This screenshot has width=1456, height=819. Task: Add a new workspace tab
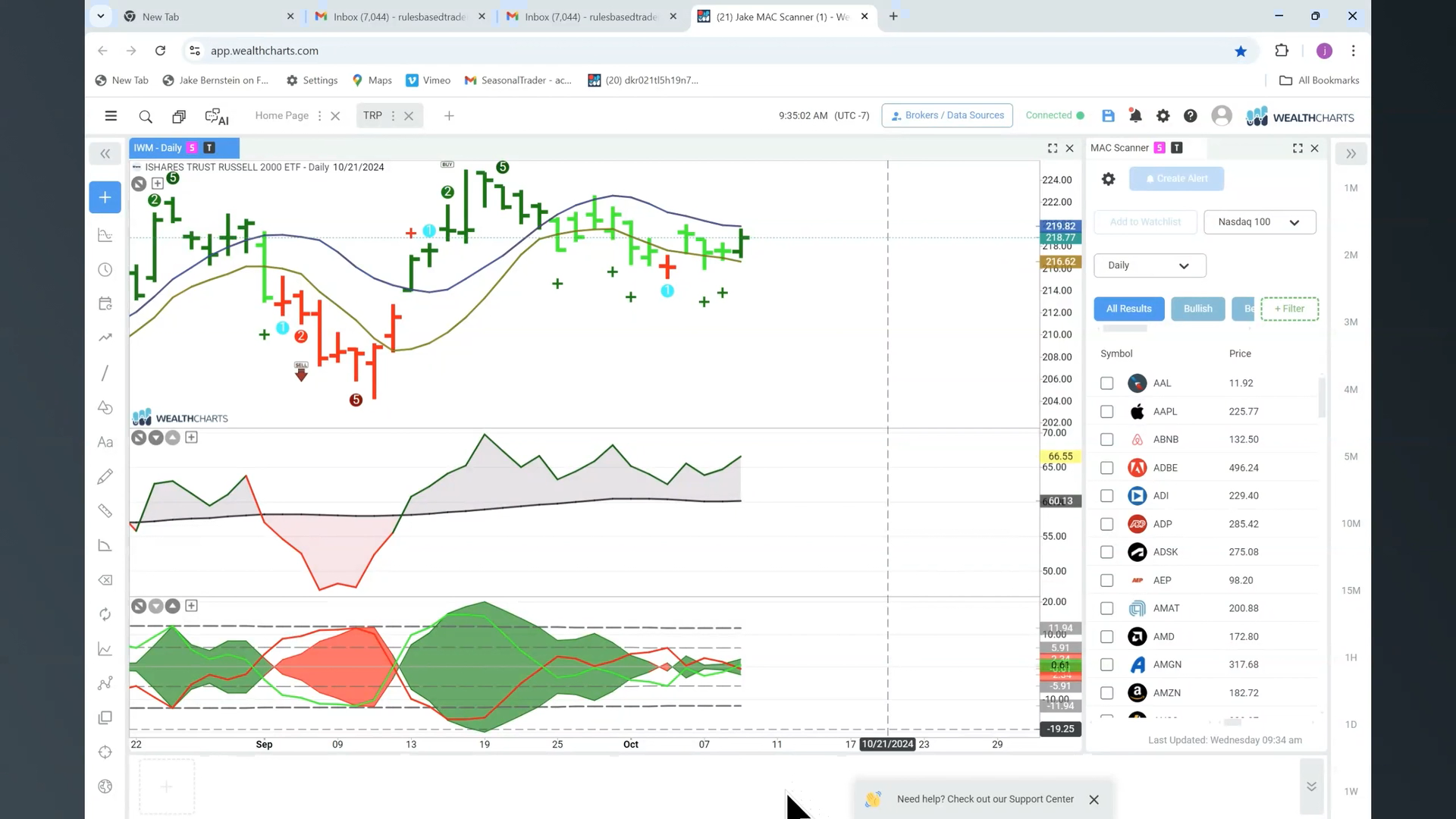pyautogui.click(x=449, y=116)
